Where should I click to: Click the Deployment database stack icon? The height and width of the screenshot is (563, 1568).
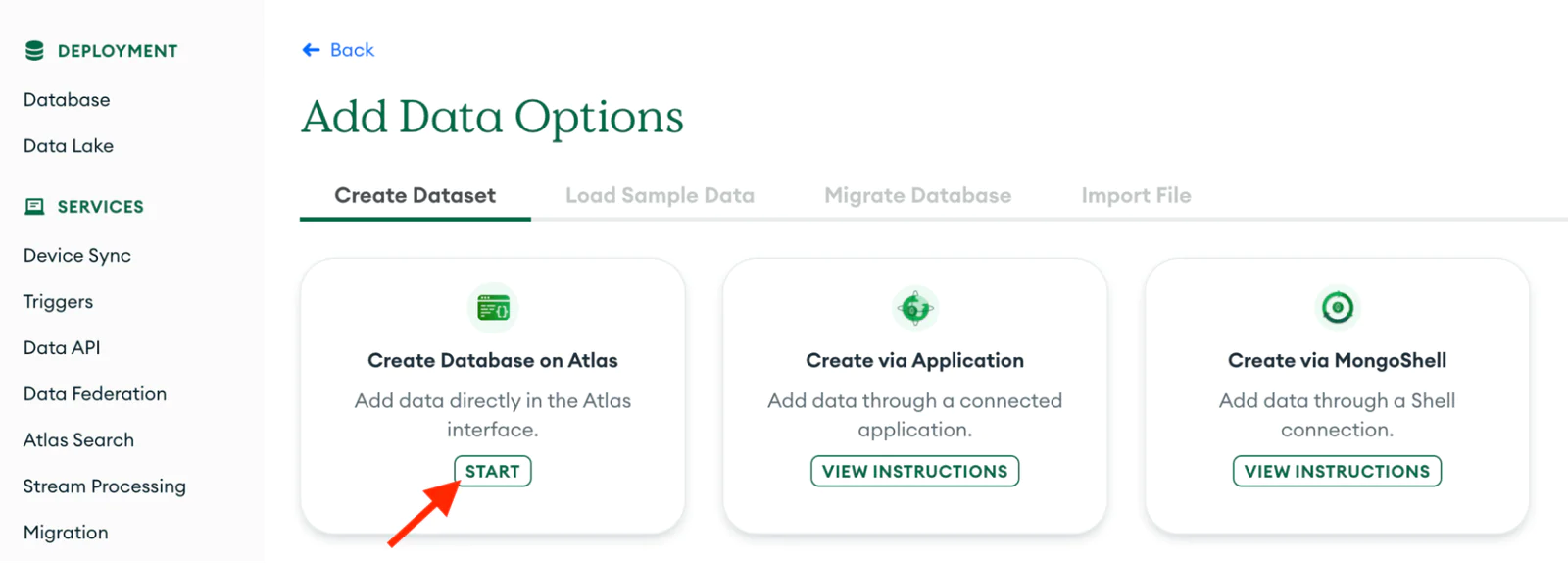[x=34, y=51]
